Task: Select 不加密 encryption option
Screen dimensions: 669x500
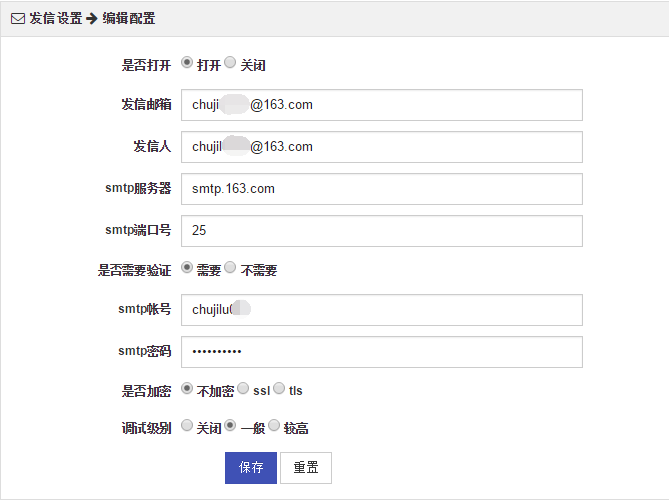Action: pos(187,388)
